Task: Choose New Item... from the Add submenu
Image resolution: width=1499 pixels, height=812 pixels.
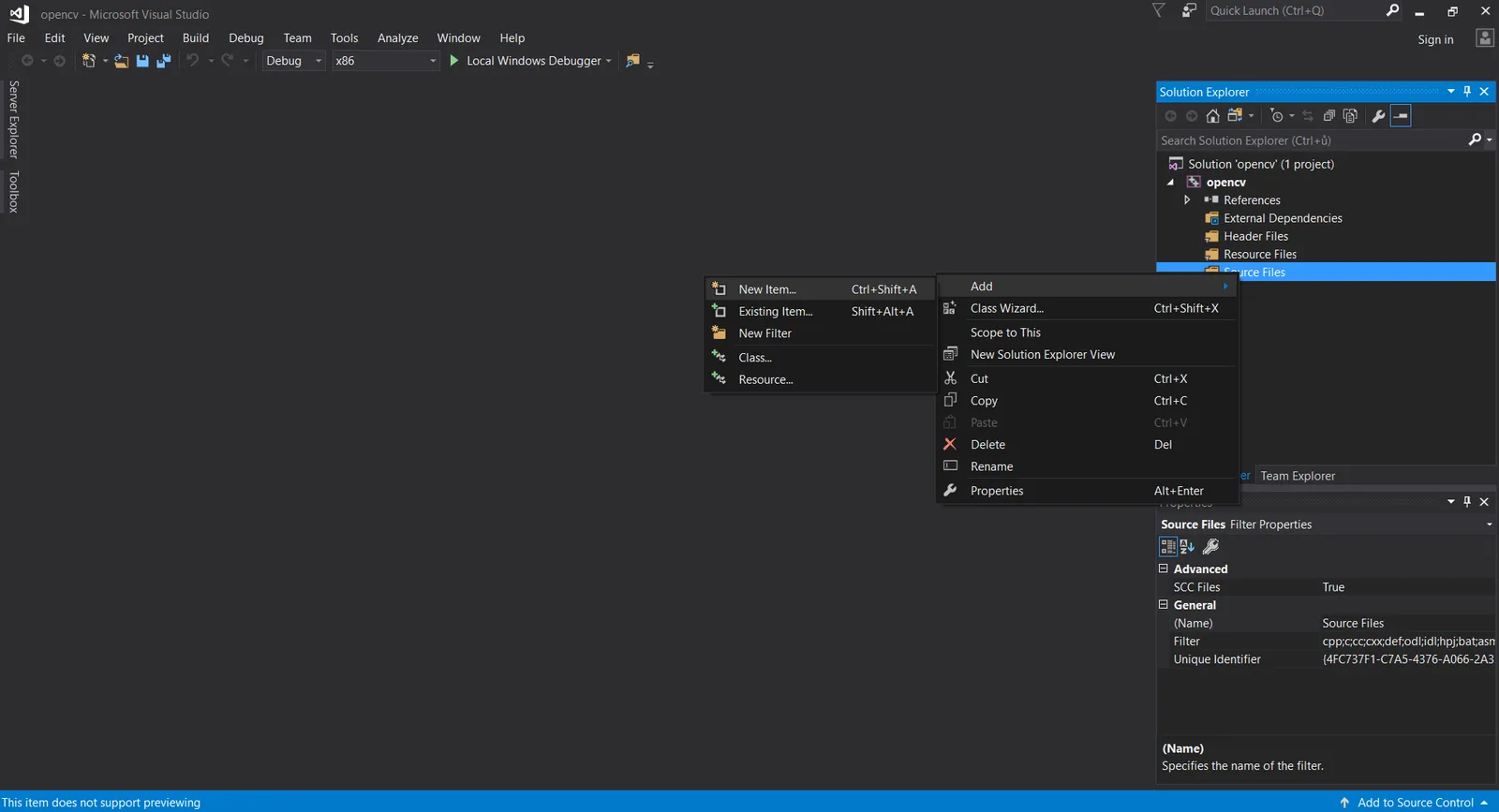Action: coord(820,289)
